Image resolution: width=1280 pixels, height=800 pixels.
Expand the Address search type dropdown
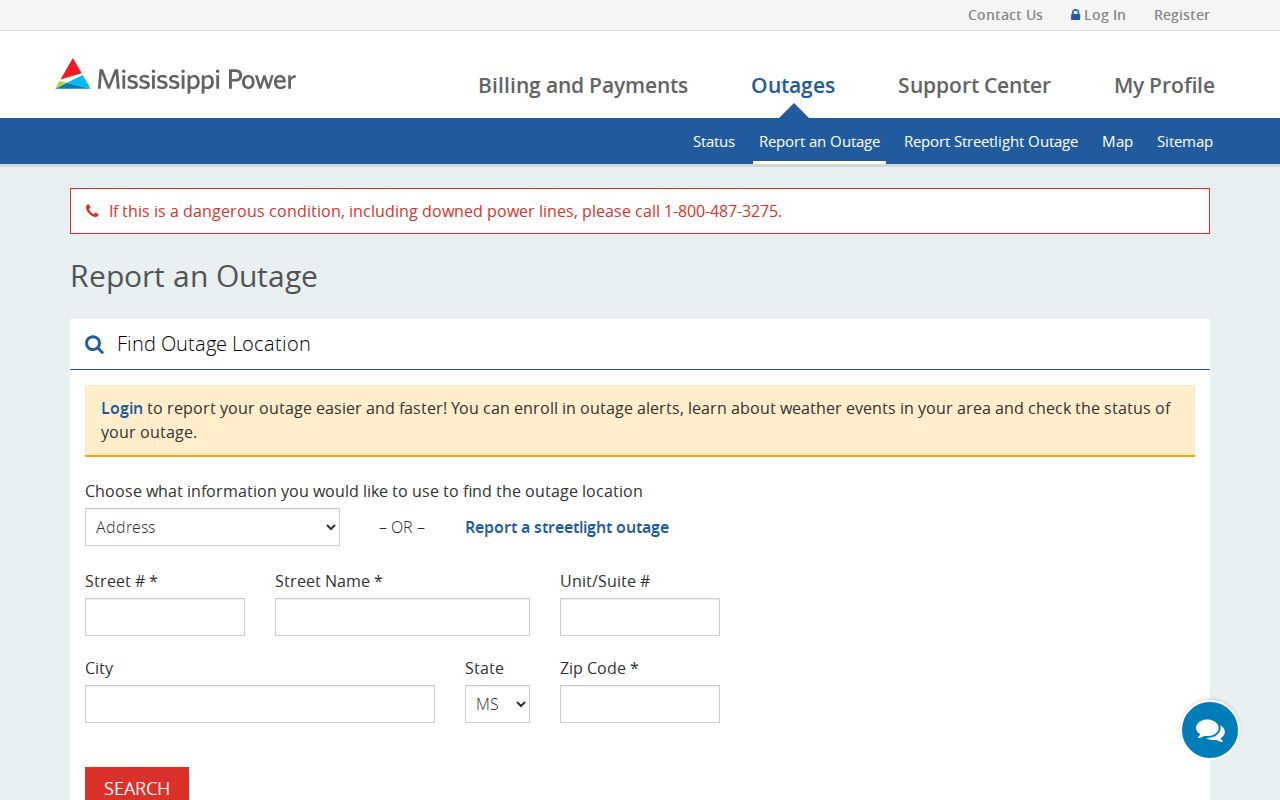(x=212, y=527)
